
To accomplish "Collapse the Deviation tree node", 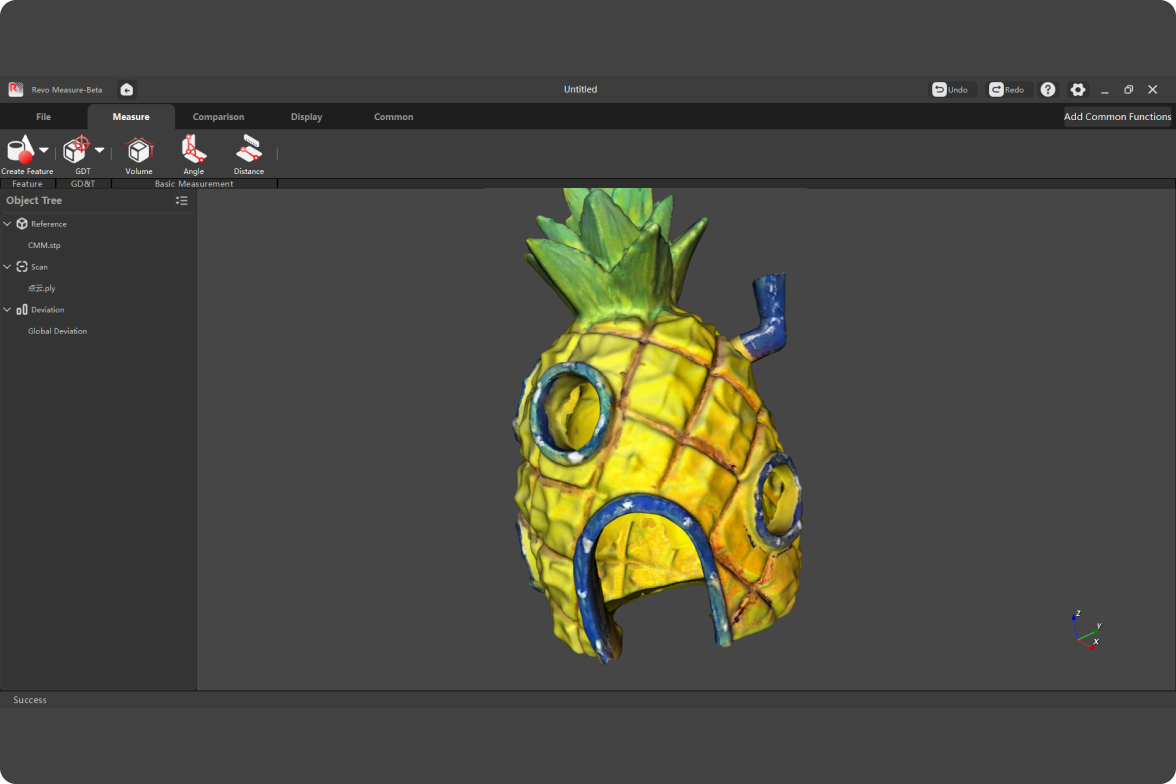I will (x=8, y=310).
